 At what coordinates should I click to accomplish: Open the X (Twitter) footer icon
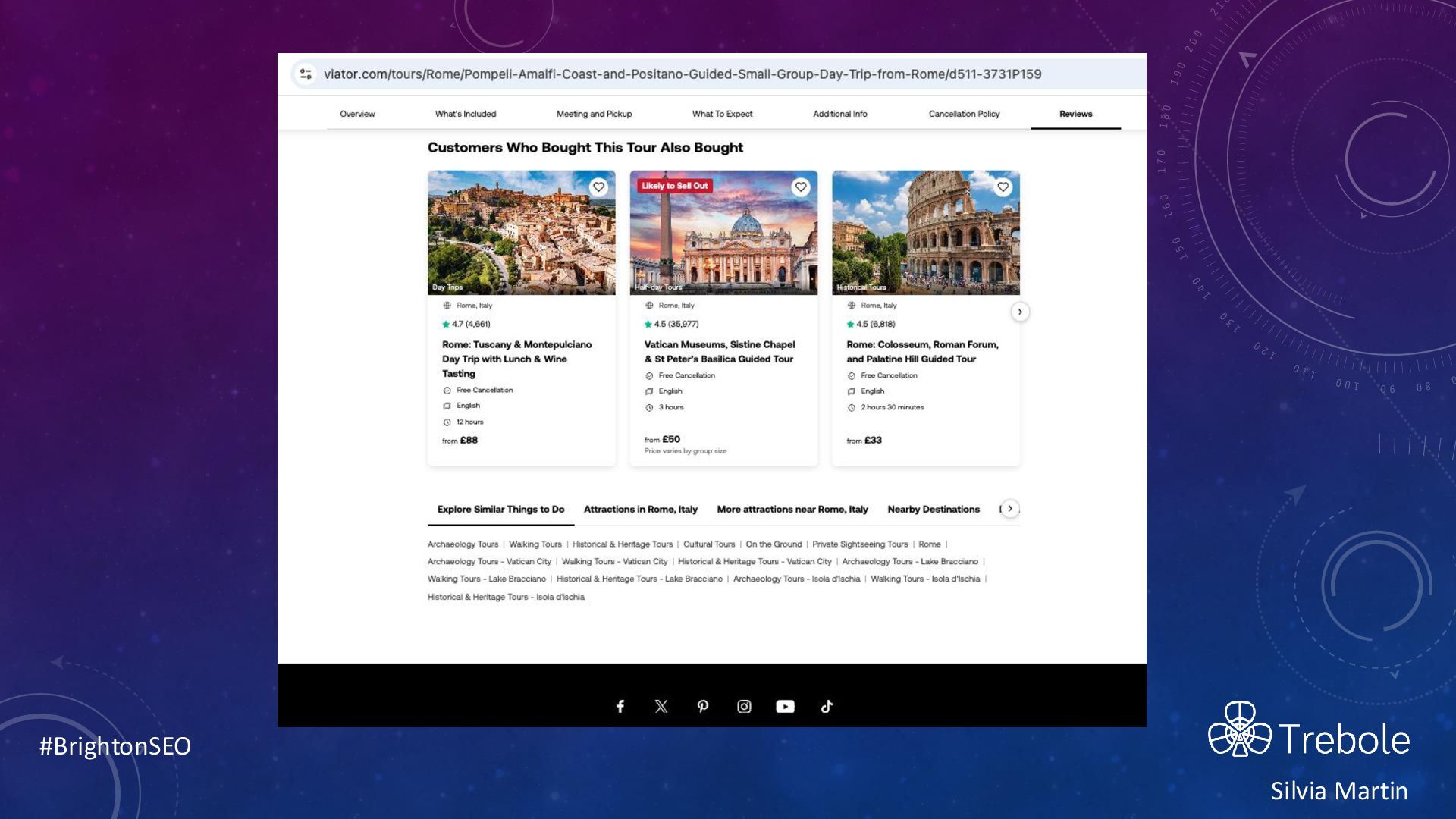(661, 706)
